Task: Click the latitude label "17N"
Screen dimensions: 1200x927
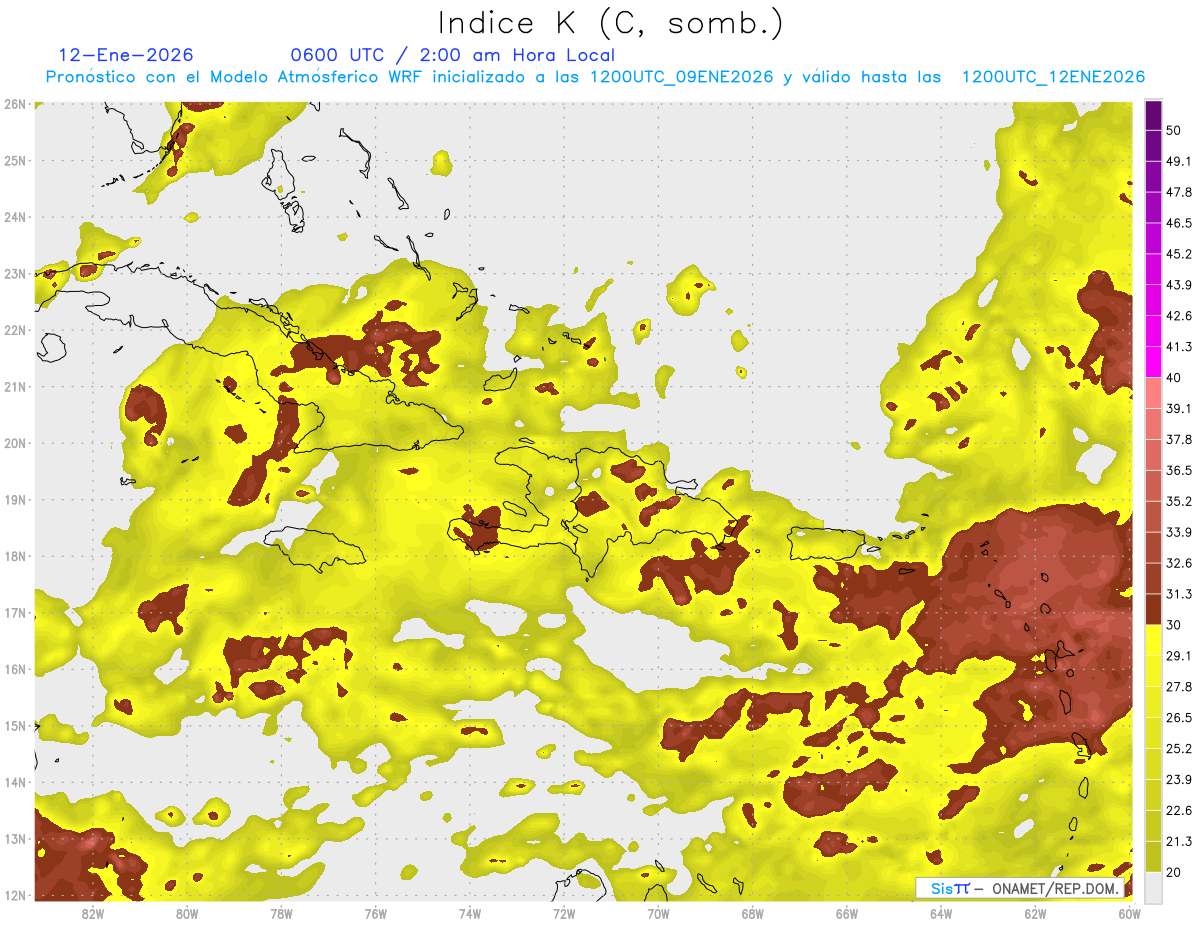Action: 14,612
